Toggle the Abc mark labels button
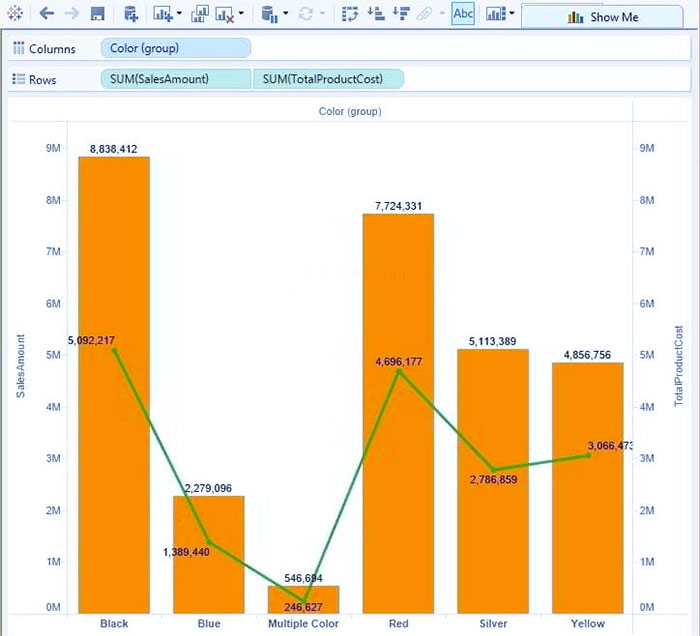 click(x=463, y=14)
